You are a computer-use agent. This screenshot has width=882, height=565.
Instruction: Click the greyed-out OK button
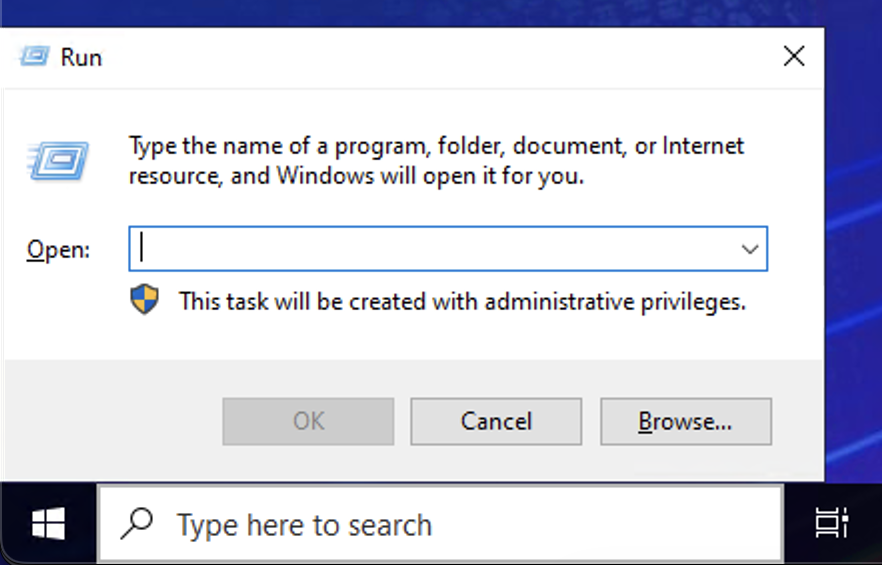(308, 421)
